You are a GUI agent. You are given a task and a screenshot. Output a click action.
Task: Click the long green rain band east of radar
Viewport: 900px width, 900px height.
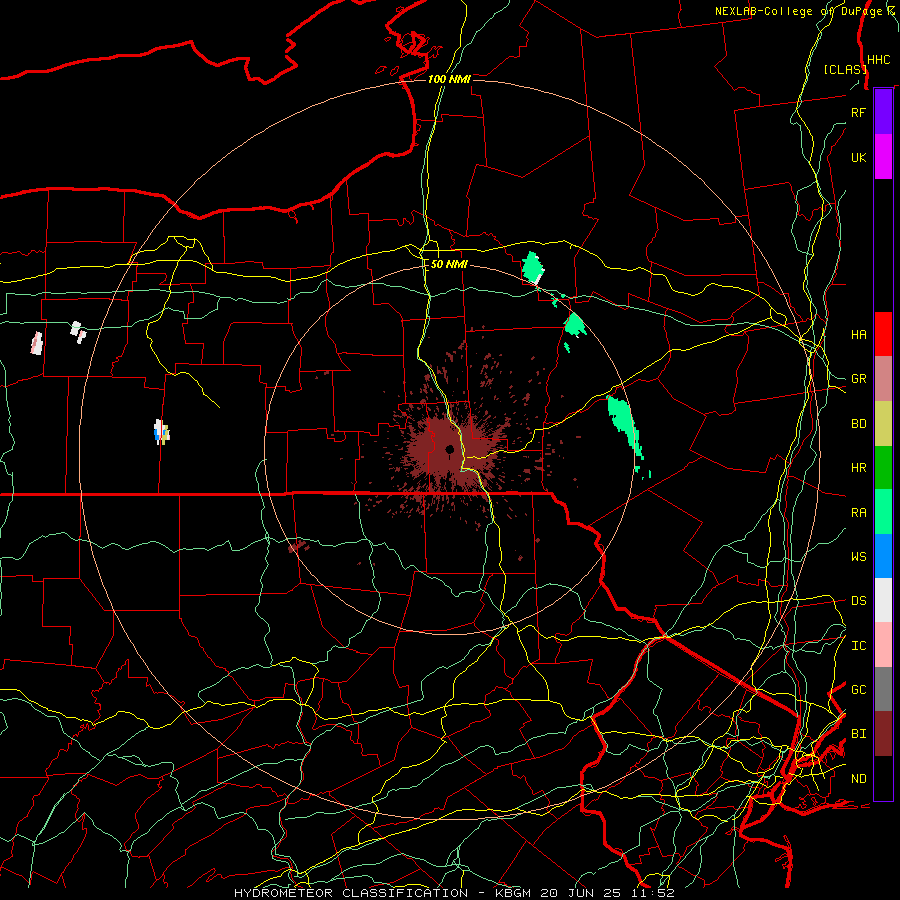626,426
